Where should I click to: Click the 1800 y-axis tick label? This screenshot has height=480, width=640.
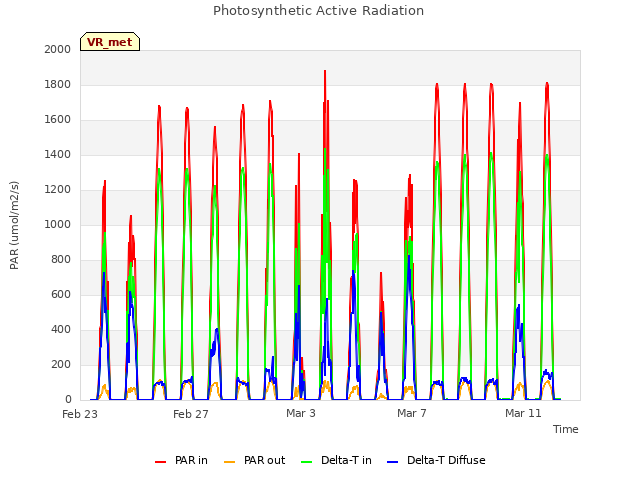coord(58,84)
